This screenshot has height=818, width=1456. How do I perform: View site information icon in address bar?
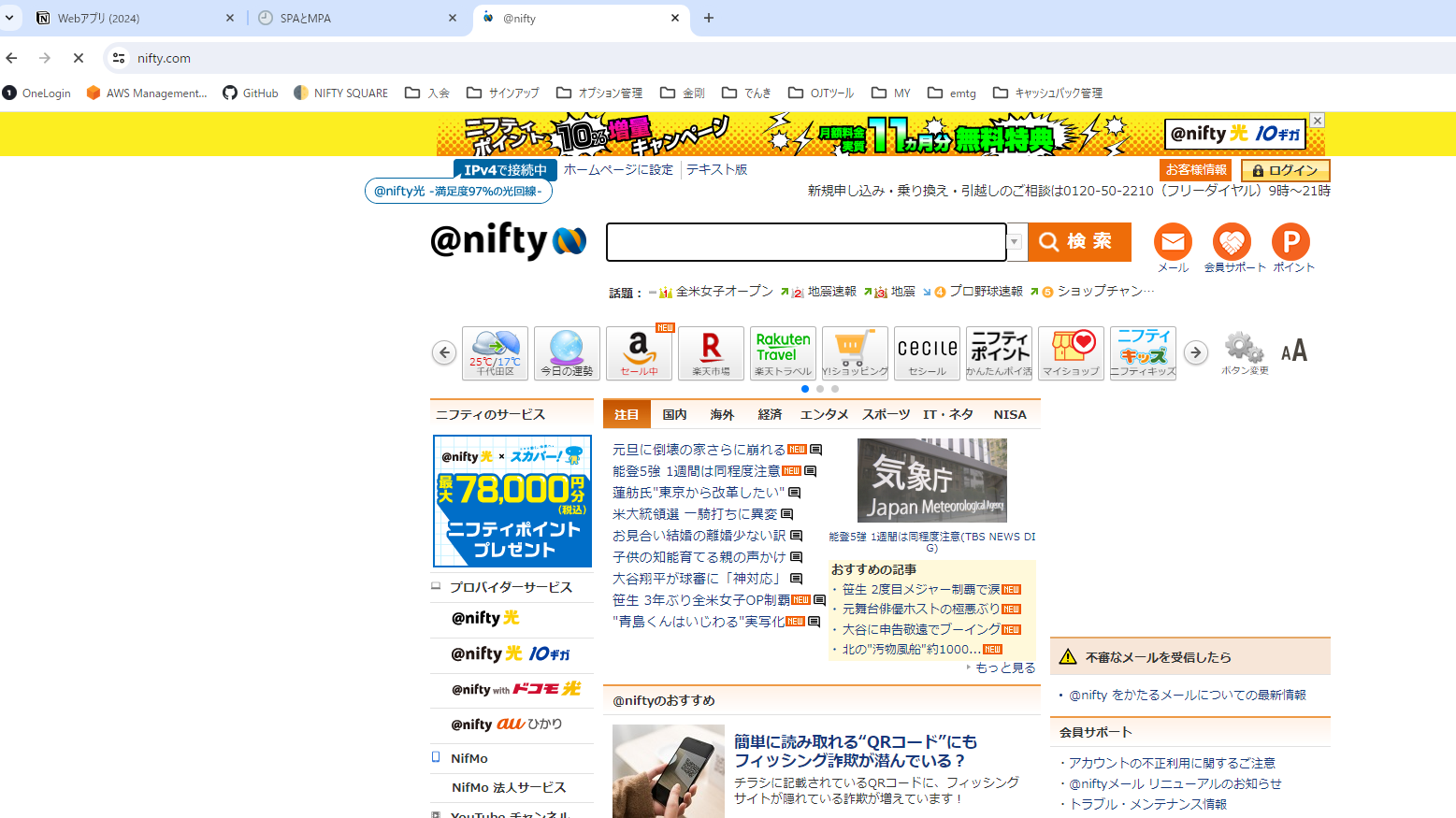tap(119, 58)
